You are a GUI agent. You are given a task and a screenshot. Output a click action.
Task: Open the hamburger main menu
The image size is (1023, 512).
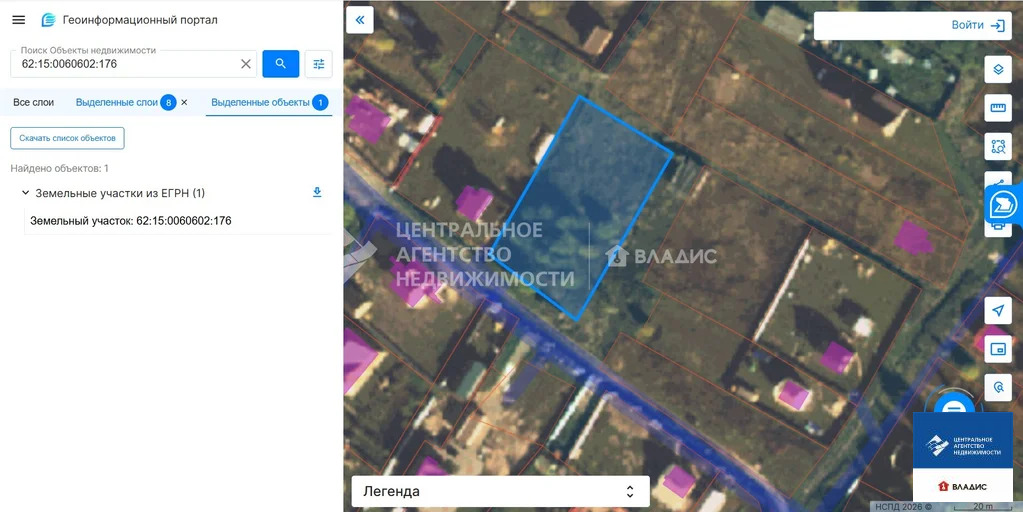19,20
